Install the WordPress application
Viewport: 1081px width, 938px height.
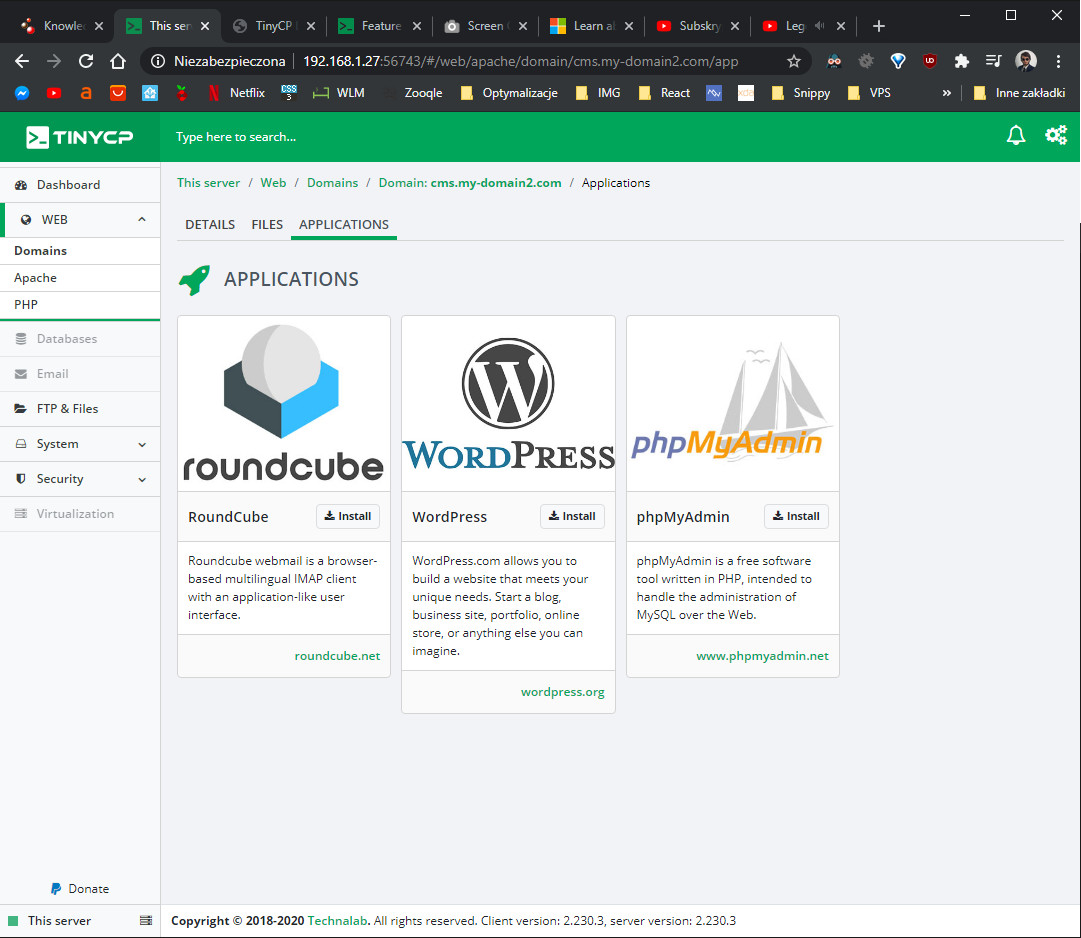tap(572, 516)
